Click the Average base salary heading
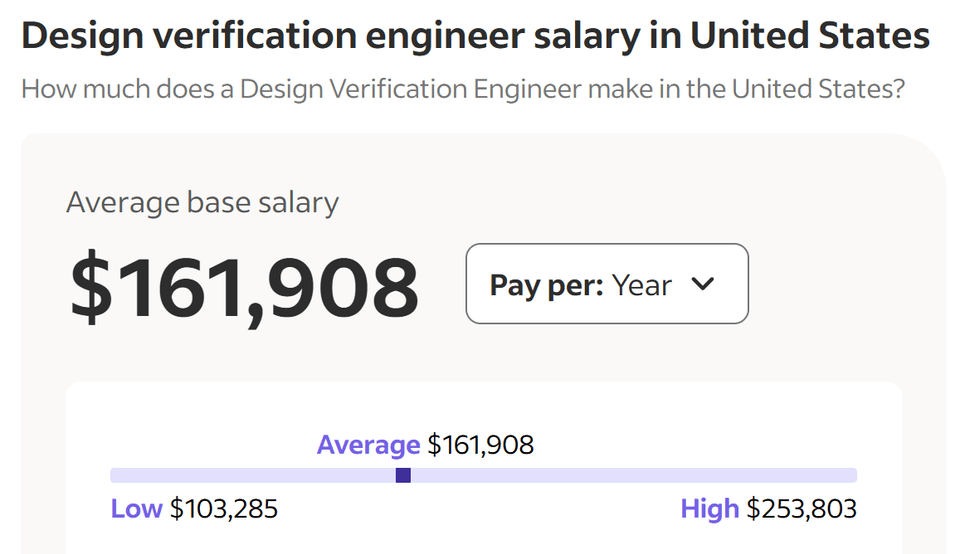Viewport: 960px width, 554px height. 202,203
